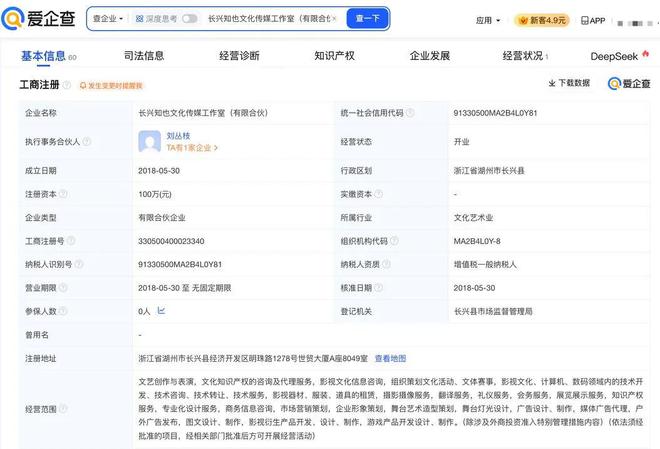Open the chart icon beside 0人
The image size is (660, 449).
[161, 311]
